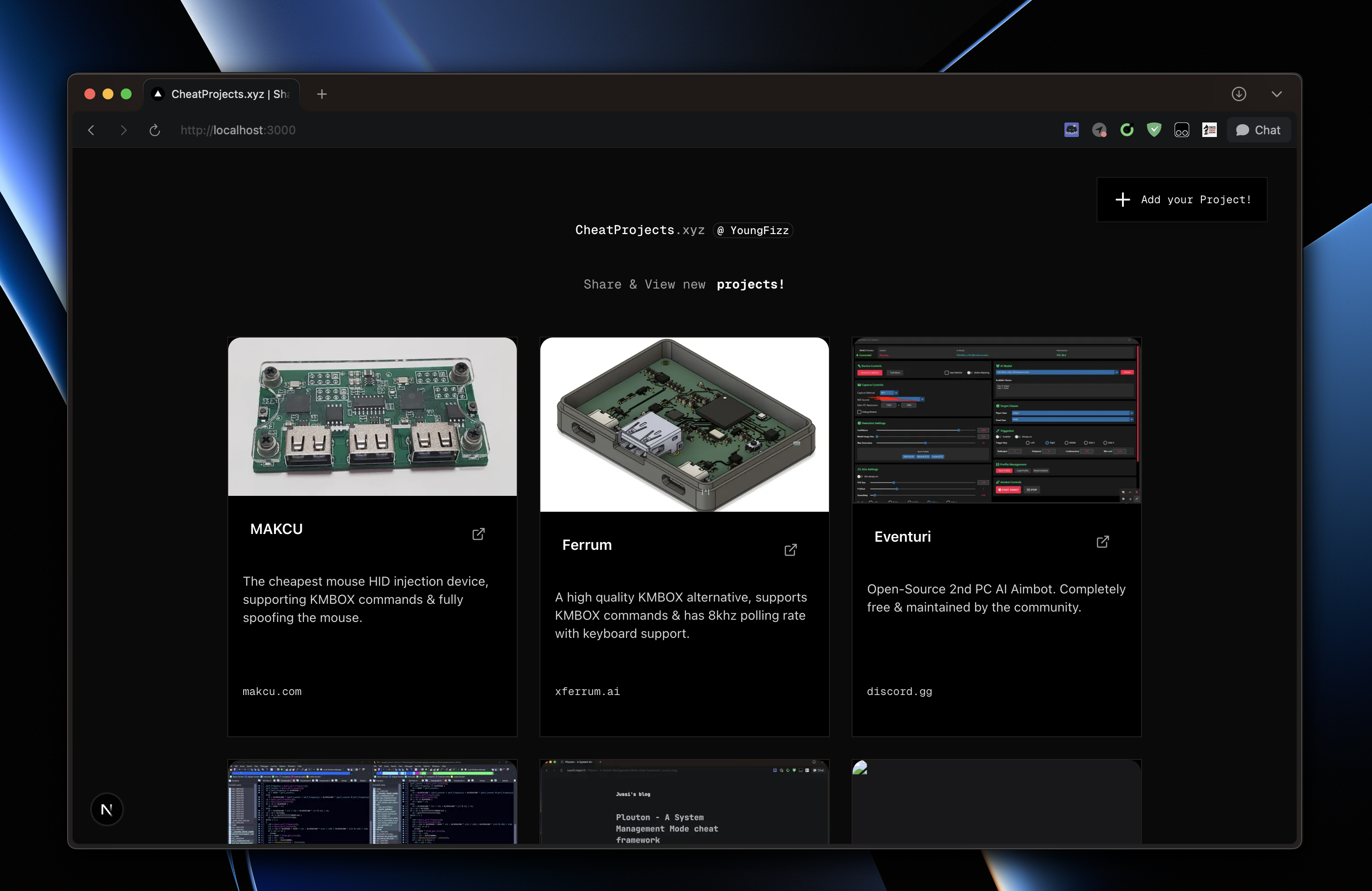Open the Chess Cheat Assistant extension
Screen dimensions: 1372x891
pyautogui.click(x=1210, y=130)
